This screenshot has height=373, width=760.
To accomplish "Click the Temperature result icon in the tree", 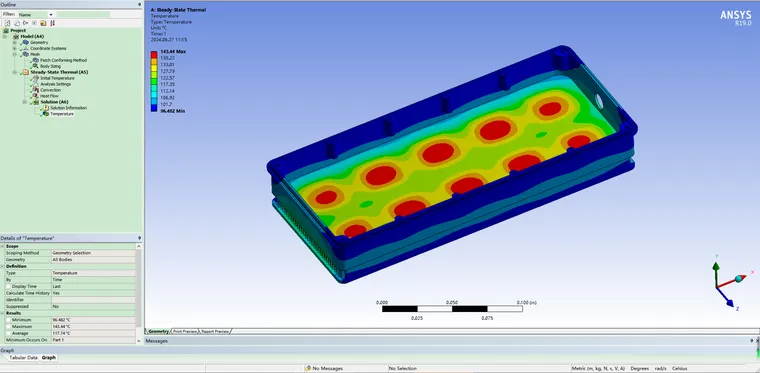I will pos(46,114).
